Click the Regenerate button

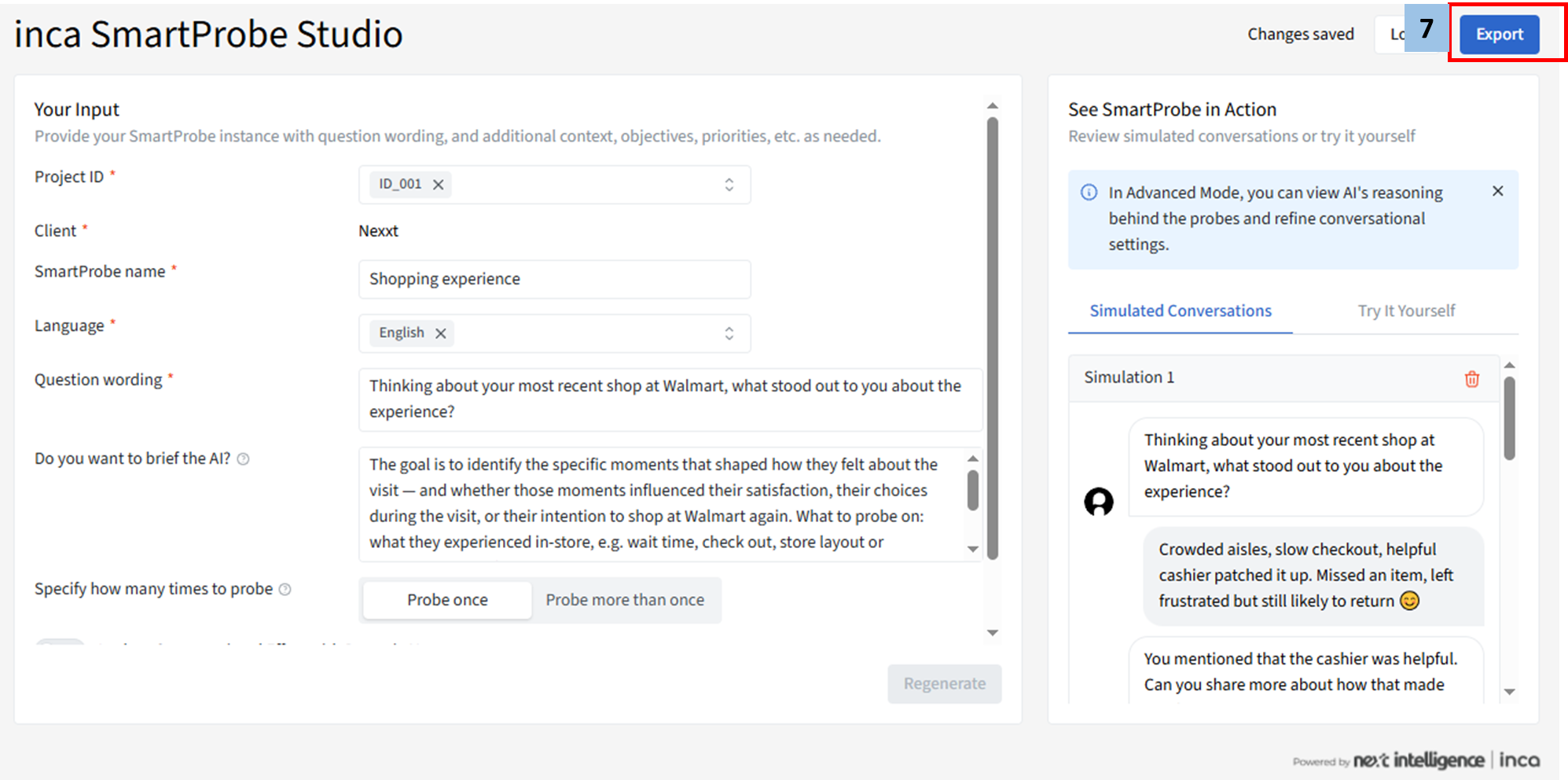pyautogui.click(x=944, y=683)
